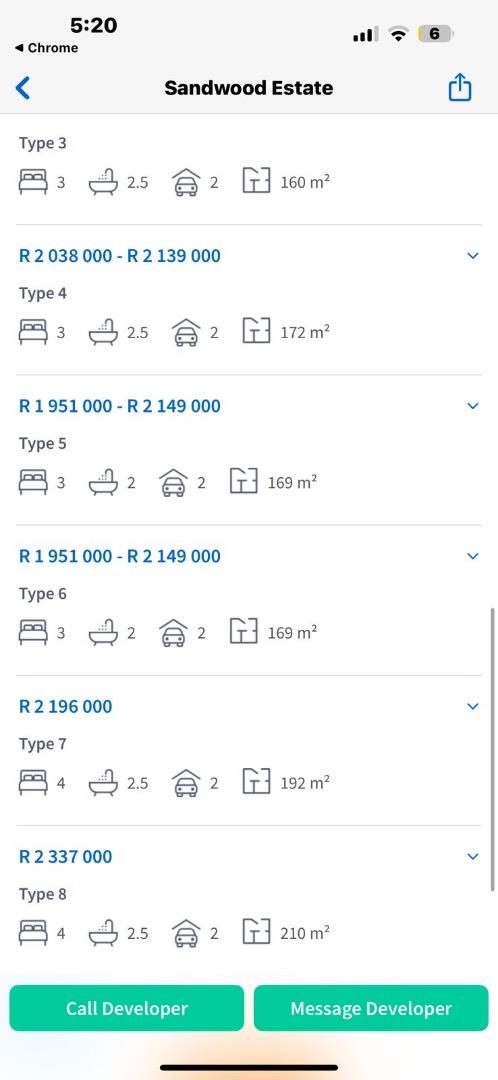
Task: Open the R 2 337 000 price link
Action: click(x=65, y=856)
